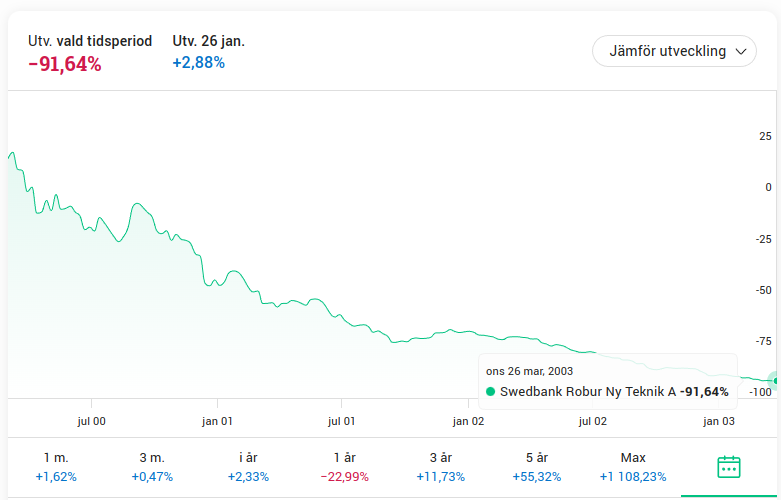This screenshot has height=500, width=781.
Task: Click the green dot in chart tooltip
Action: pyautogui.click(x=490, y=392)
